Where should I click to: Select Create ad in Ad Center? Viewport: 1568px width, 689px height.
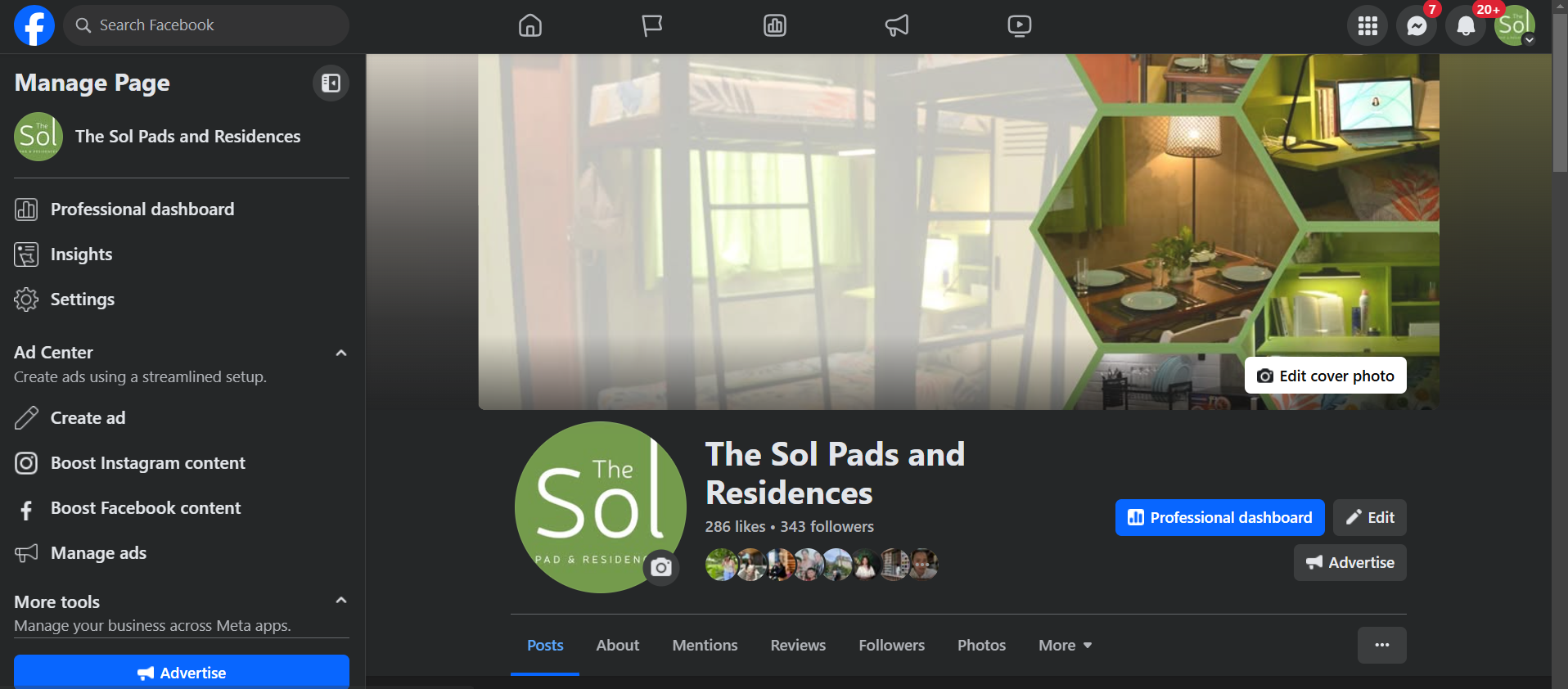[x=182, y=418]
